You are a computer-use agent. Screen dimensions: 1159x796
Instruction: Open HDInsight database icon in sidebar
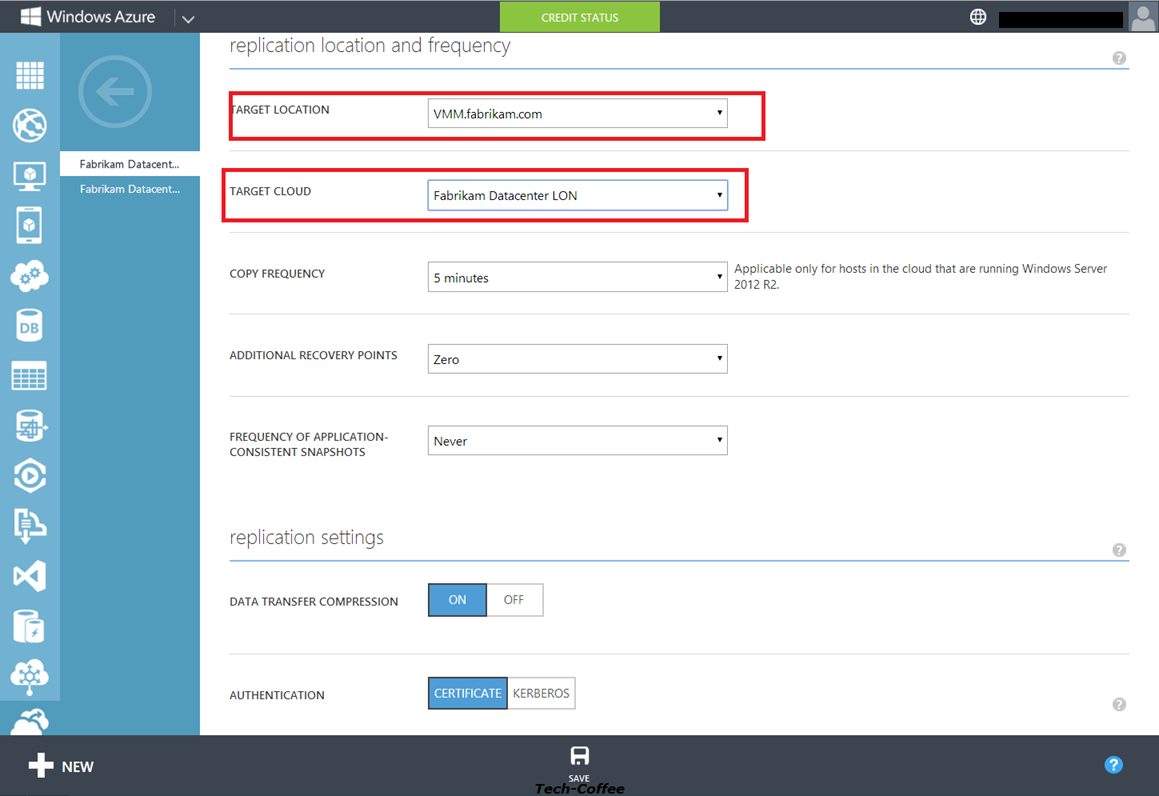pyautogui.click(x=30, y=426)
